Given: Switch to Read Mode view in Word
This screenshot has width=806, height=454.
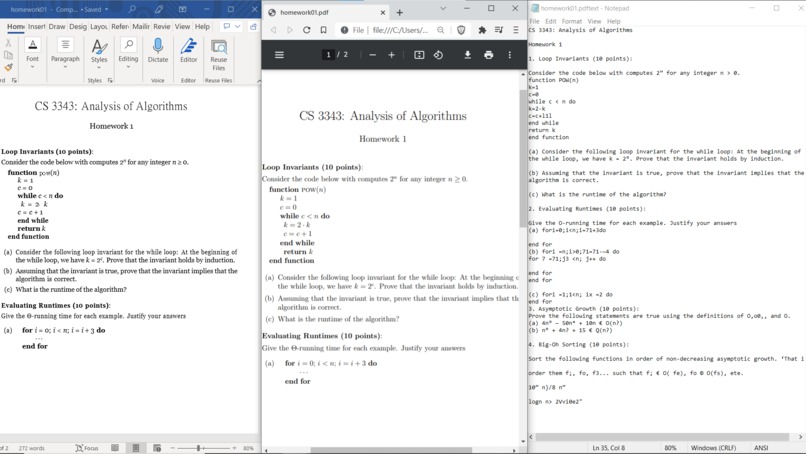Looking at the screenshot, I should click(x=115, y=448).
